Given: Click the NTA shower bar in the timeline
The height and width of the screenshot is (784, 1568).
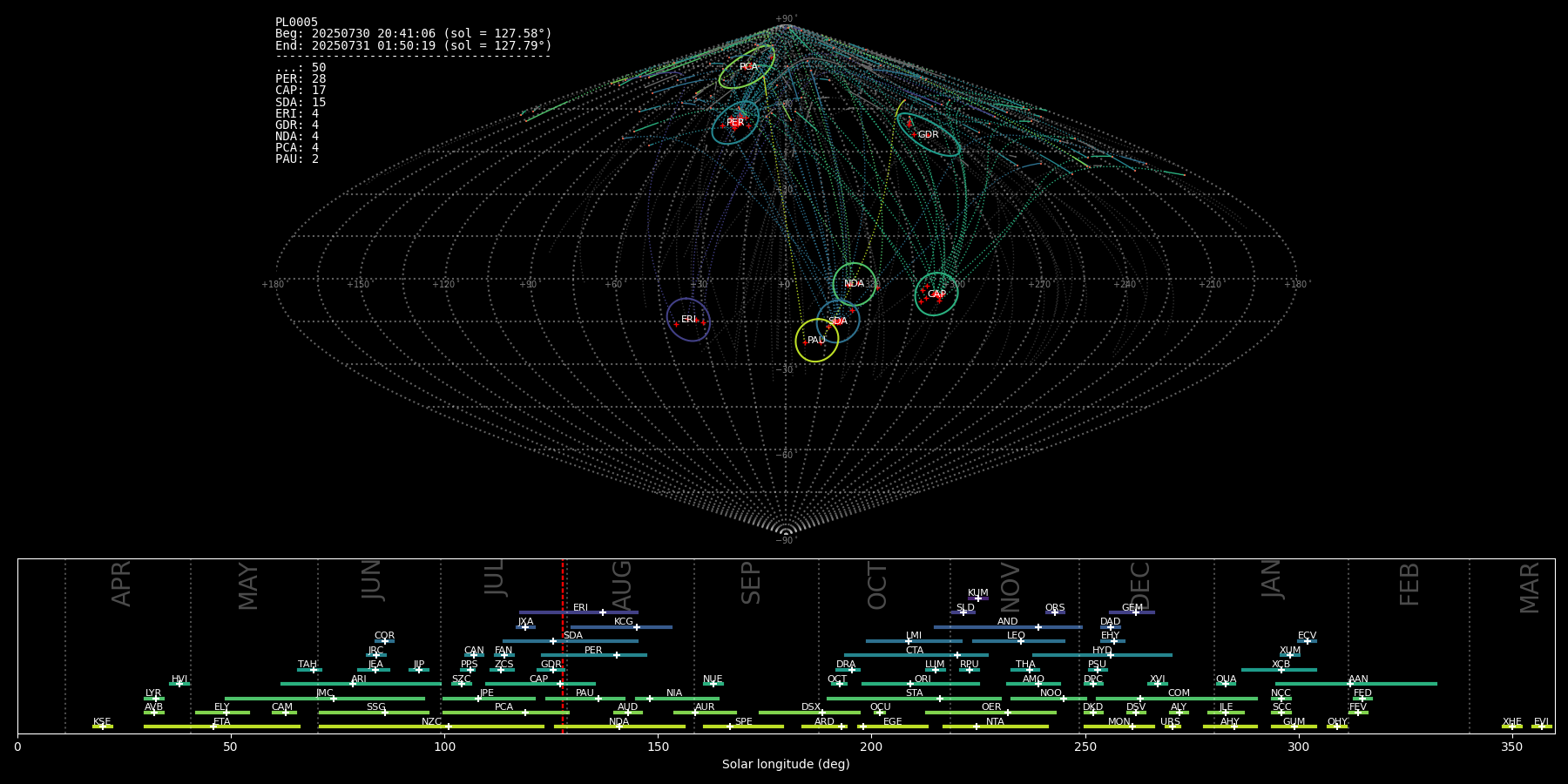Looking at the screenshot, I should 996,727.
